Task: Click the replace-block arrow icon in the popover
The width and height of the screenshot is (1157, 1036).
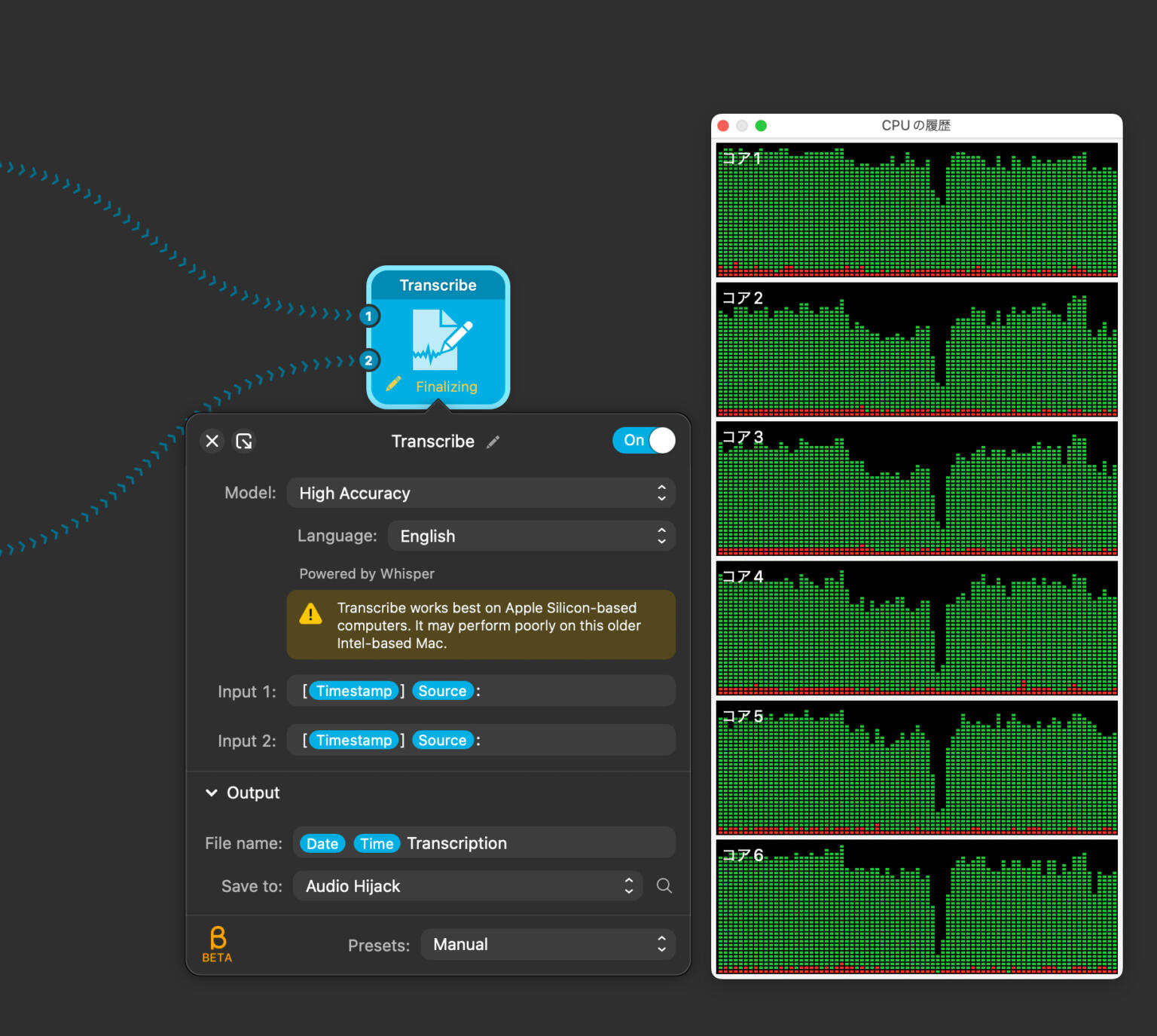Action: pyautogui.click(x=244, y=442)
